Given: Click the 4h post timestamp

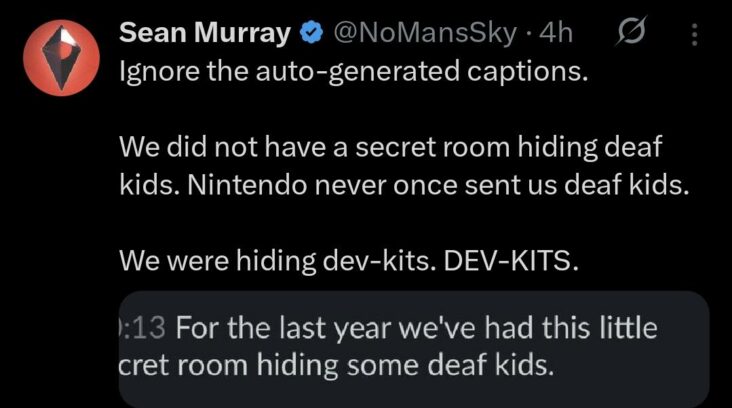Looking at the screenshot, I should (x=555, y=33).
